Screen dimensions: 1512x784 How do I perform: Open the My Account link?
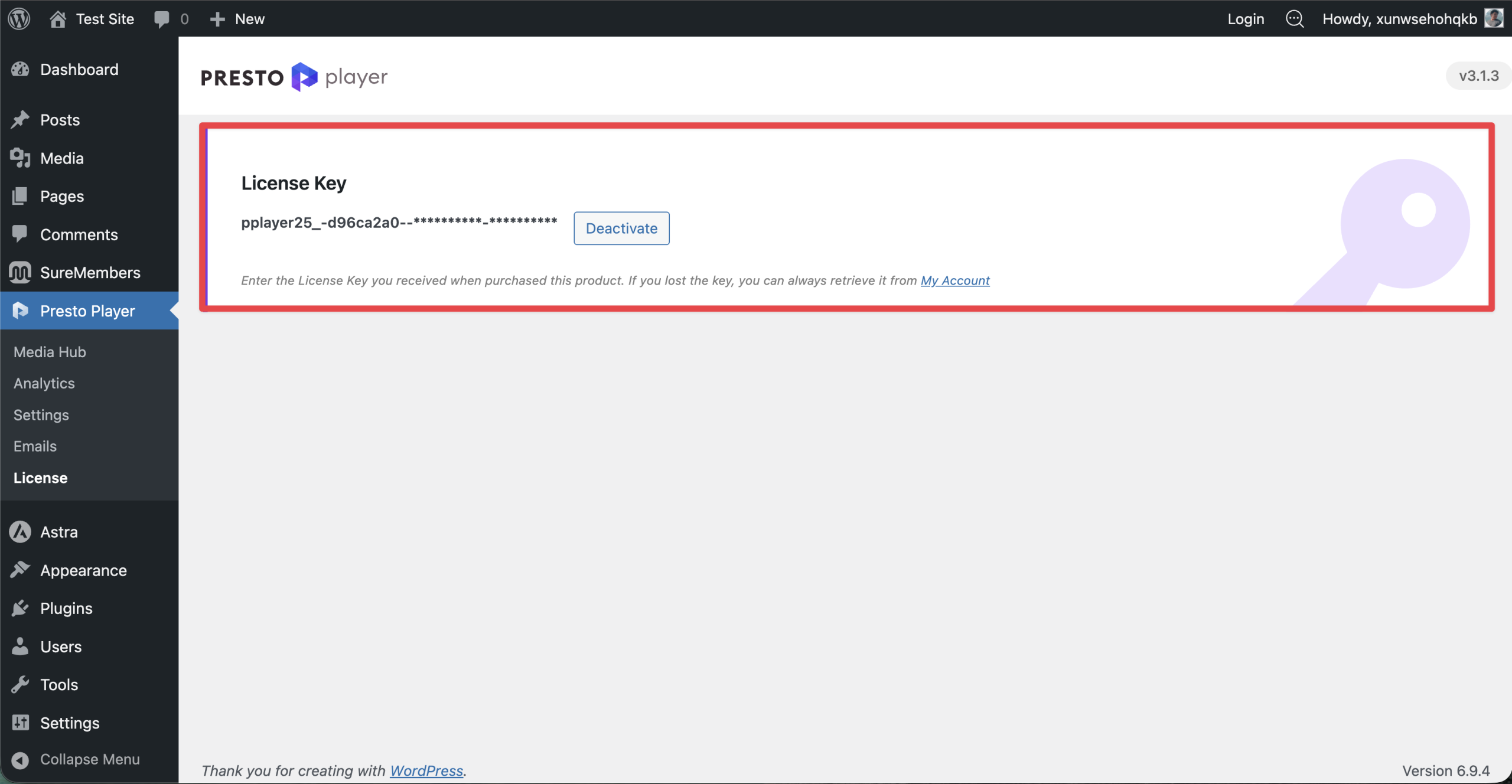point(954,280)
